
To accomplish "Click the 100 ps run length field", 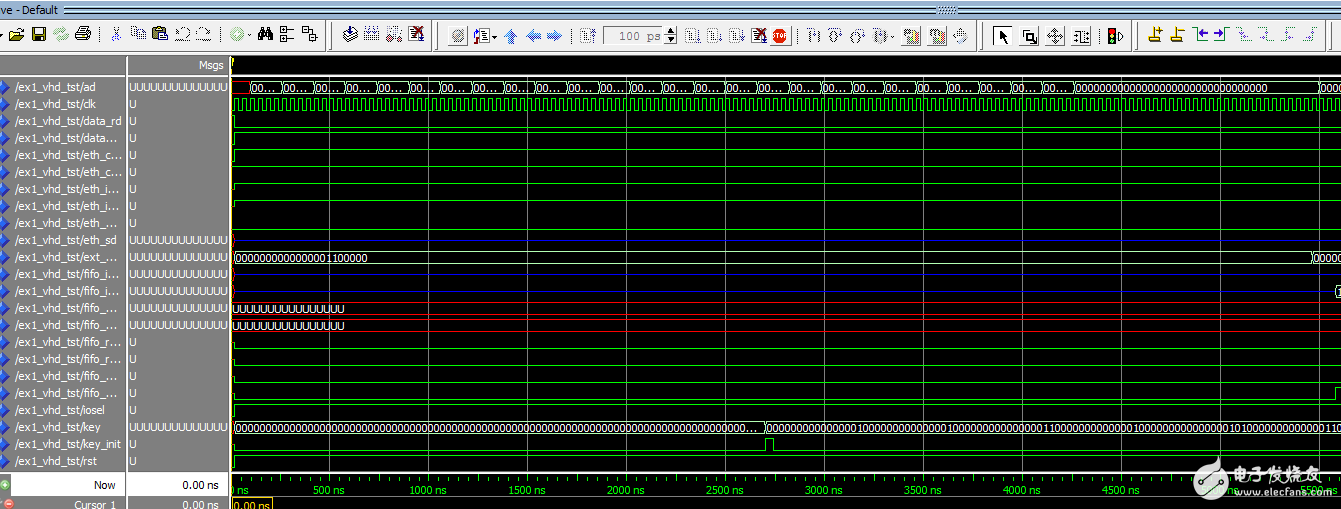I will pos(632,36).
